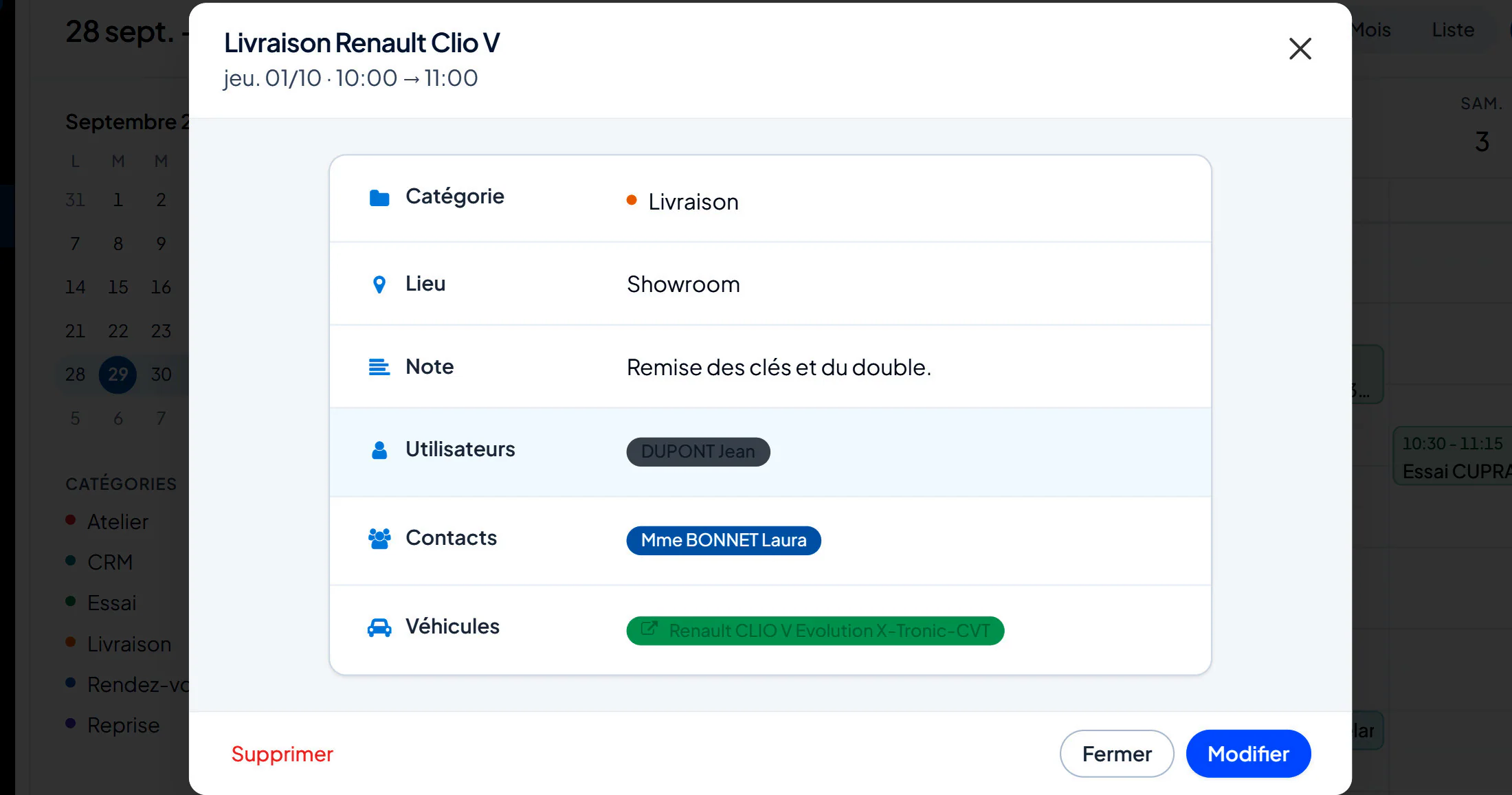This screenshot has width=1512, height=795.
Task: Click the Utilisateurs person icon
Action: tap(379, 450)
